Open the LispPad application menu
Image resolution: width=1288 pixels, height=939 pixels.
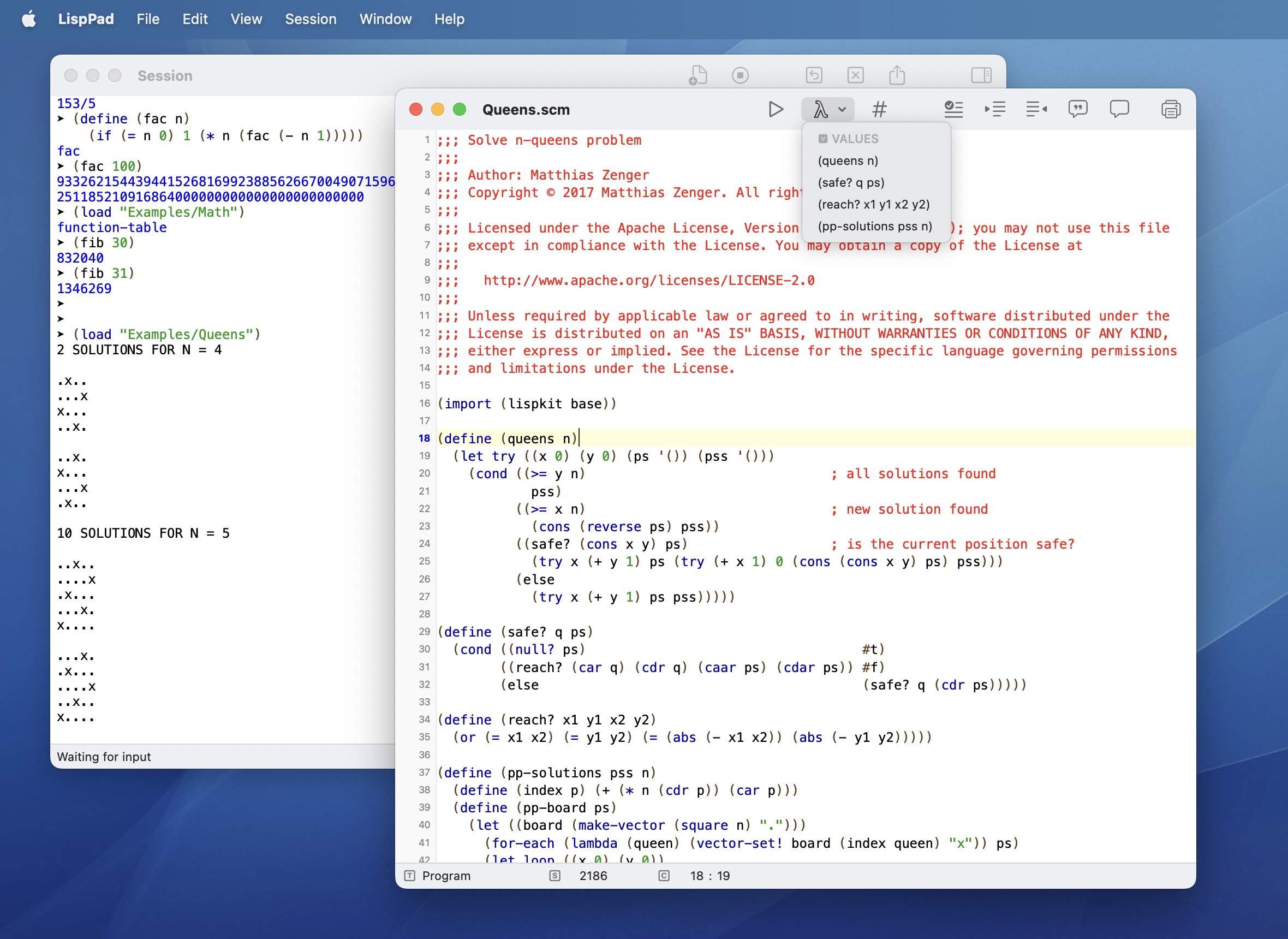pos(86,19)
